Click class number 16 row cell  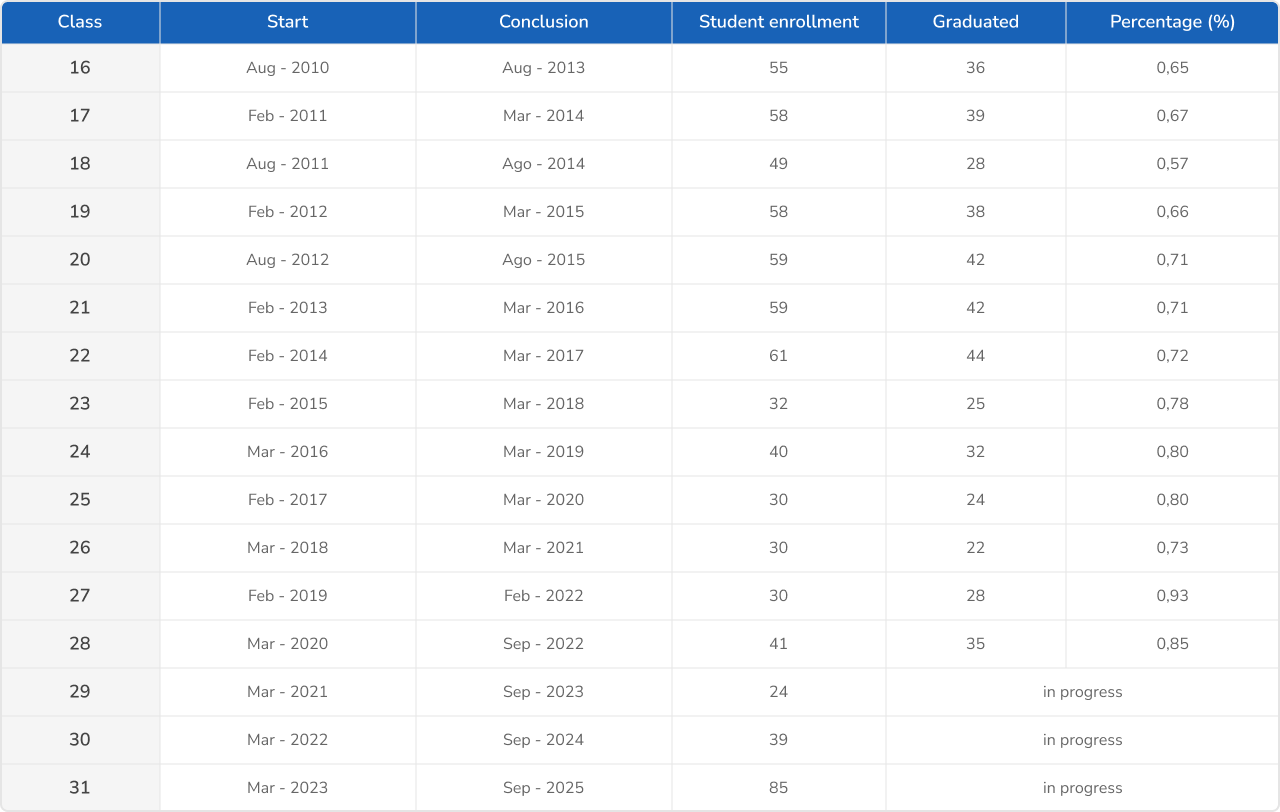80,68
